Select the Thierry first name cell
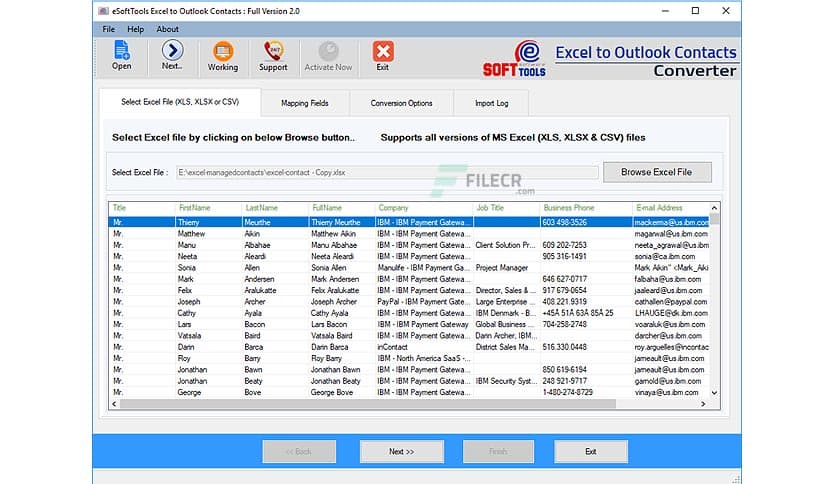The height and width of the screenshot is (484, 836). [208, 222]
